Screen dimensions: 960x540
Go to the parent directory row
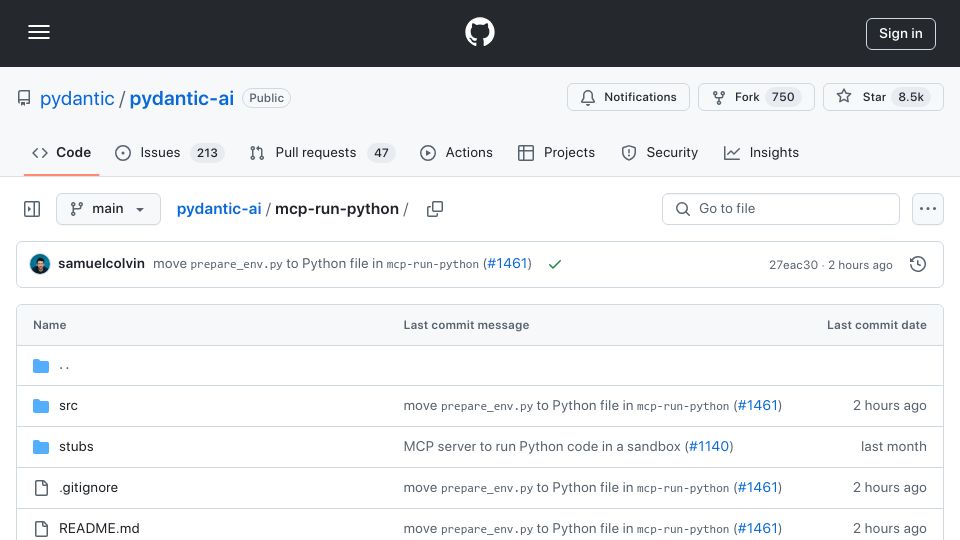point(479,366)
